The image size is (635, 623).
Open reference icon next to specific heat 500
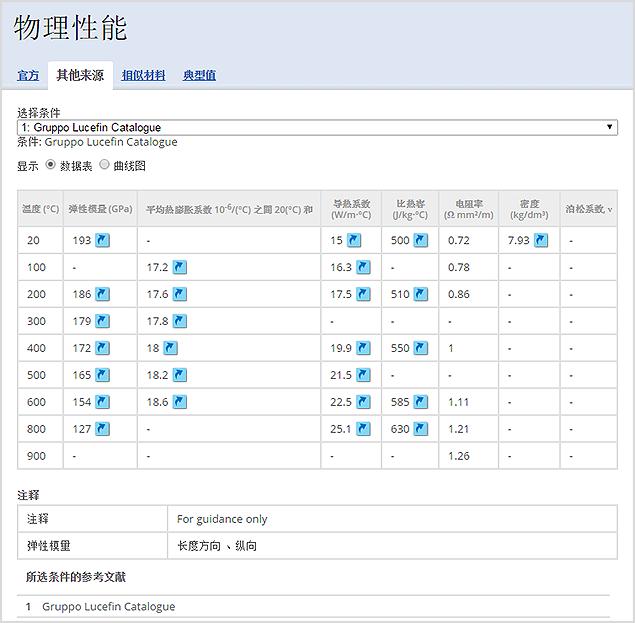421,240
